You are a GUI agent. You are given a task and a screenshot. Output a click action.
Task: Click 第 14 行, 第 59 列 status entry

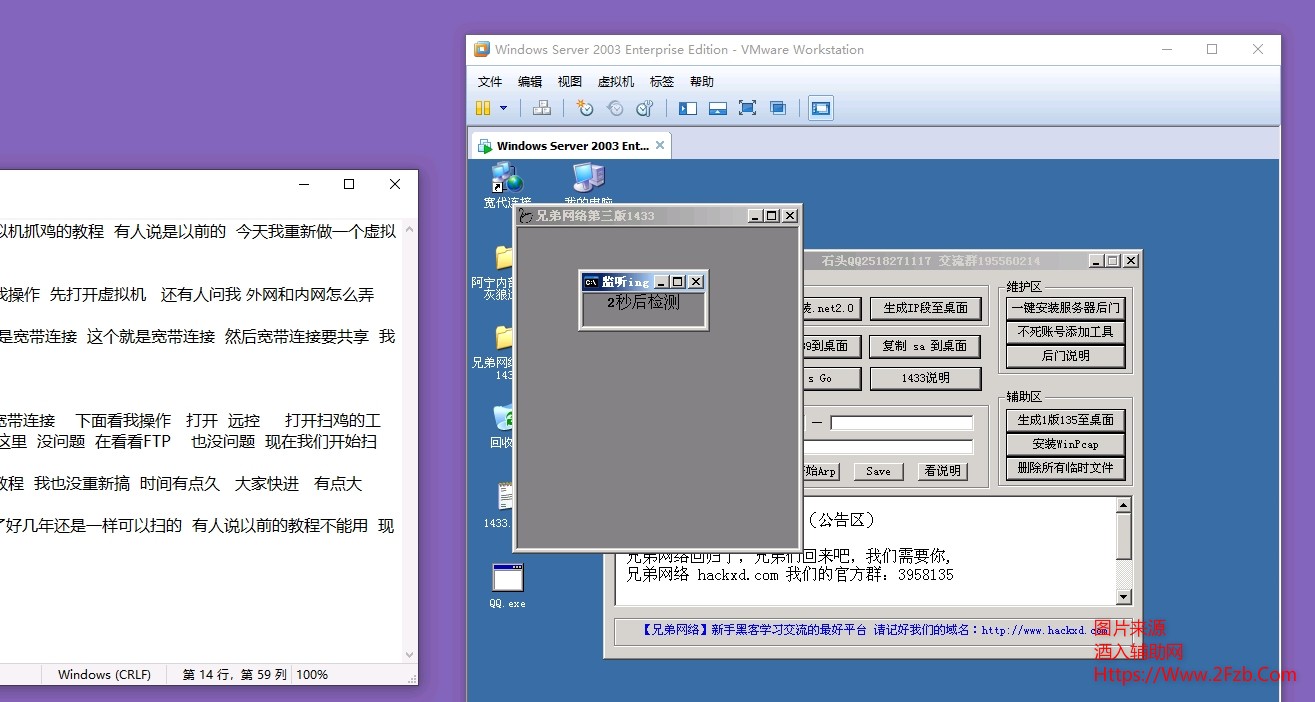[234, 675]
